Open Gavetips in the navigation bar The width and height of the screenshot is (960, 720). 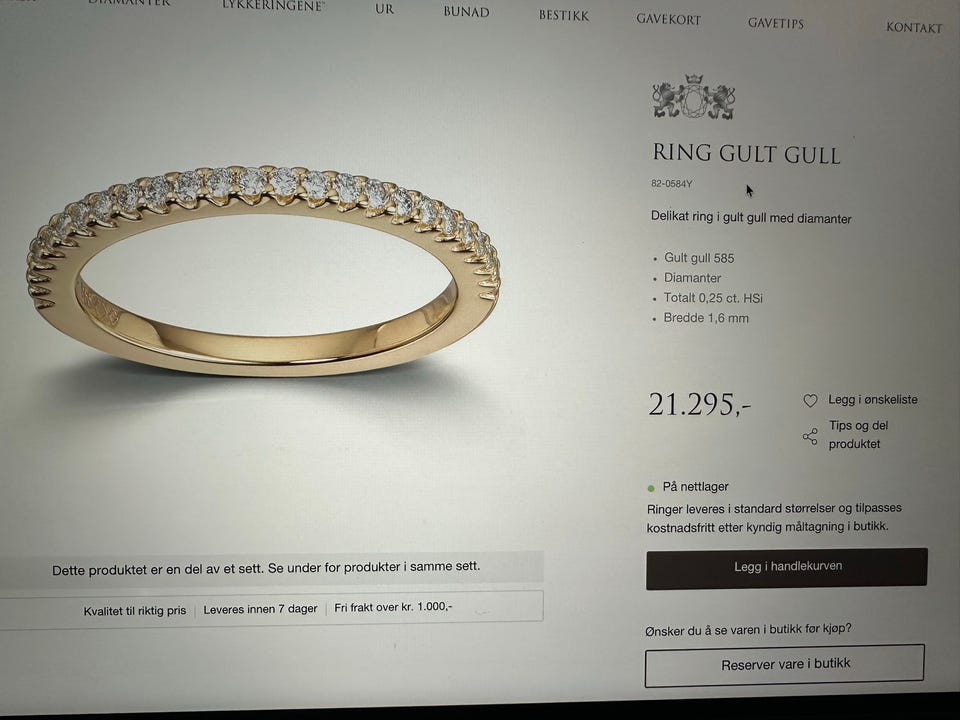pos(776,23)
